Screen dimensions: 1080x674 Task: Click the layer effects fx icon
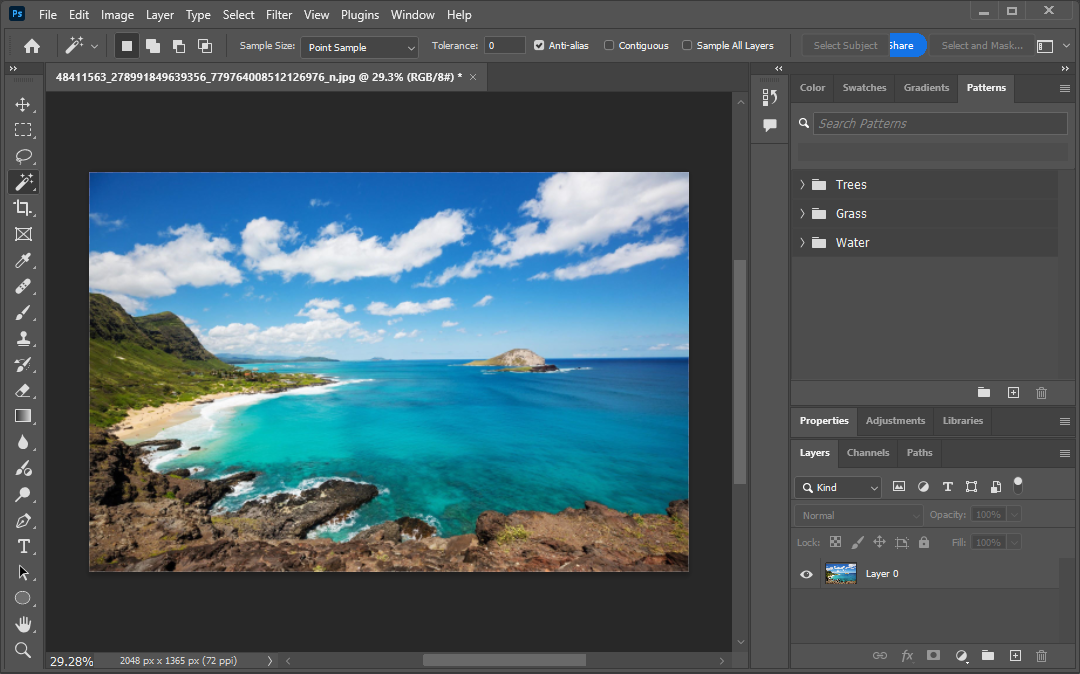pyautogui.click(x=907, y=656)
